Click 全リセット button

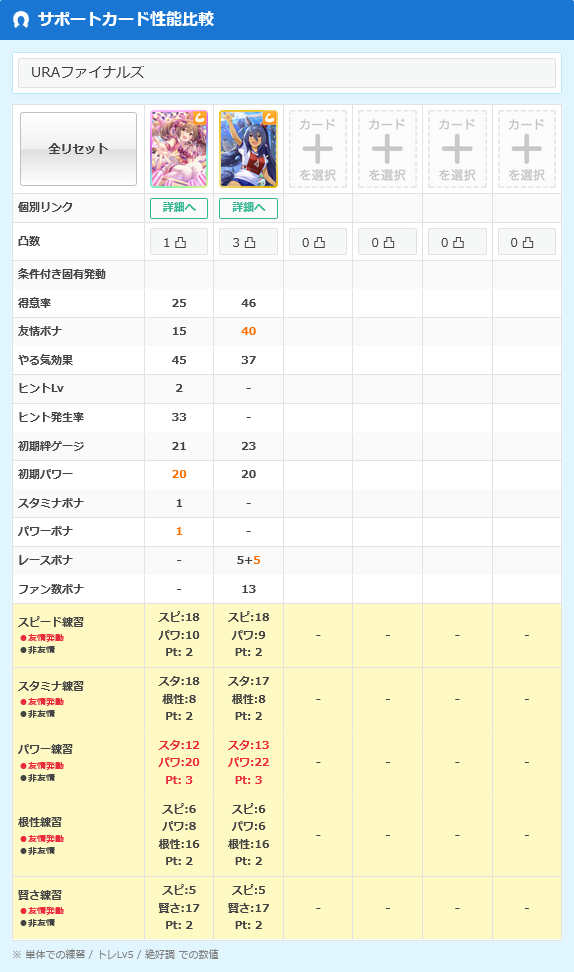(x=79, y=149)
